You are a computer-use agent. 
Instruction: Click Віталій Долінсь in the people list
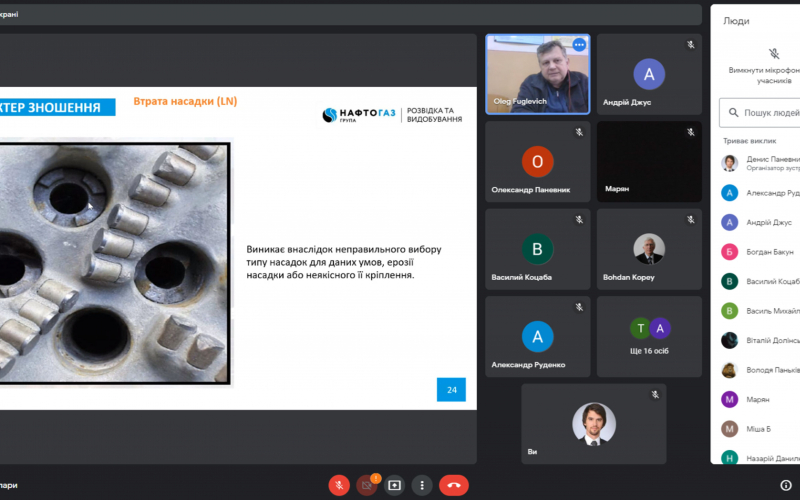760,340
